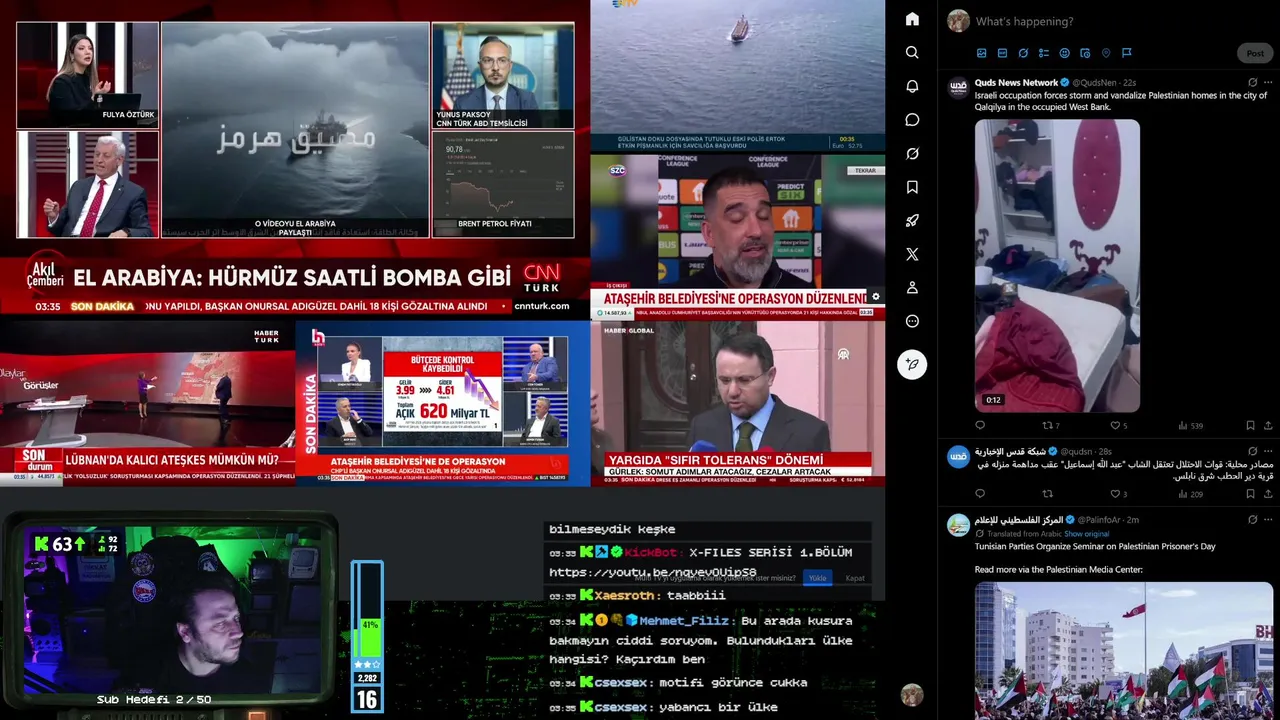Add a GIF from composer toolbar
1280x720 pixels.
[x=1002, y=53]
